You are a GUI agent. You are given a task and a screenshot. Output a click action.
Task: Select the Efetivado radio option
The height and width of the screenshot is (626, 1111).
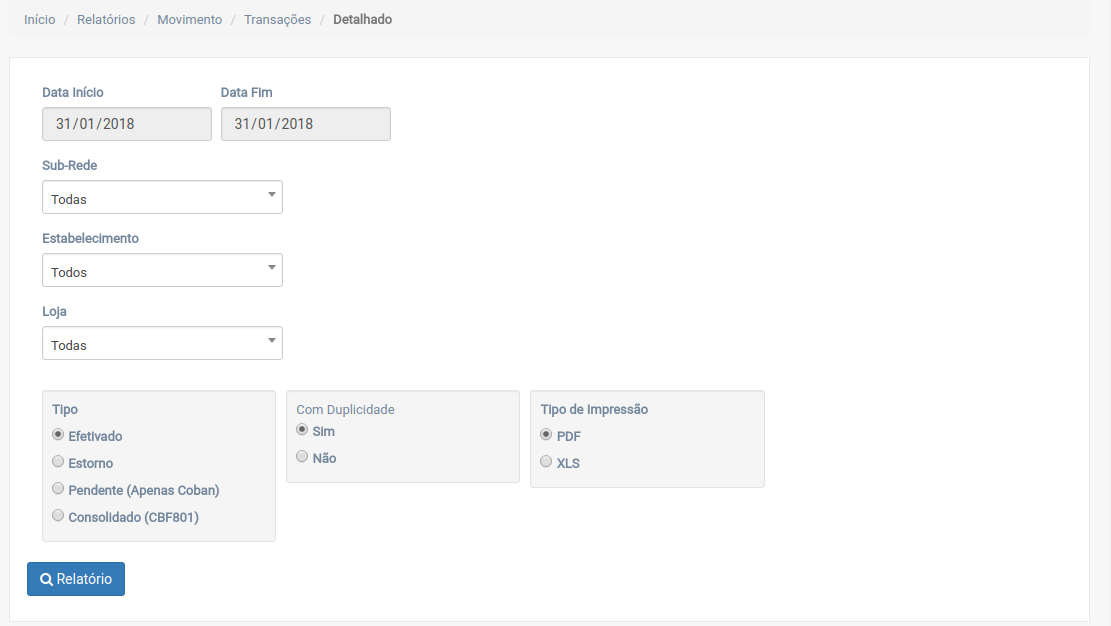coord(58,435)
